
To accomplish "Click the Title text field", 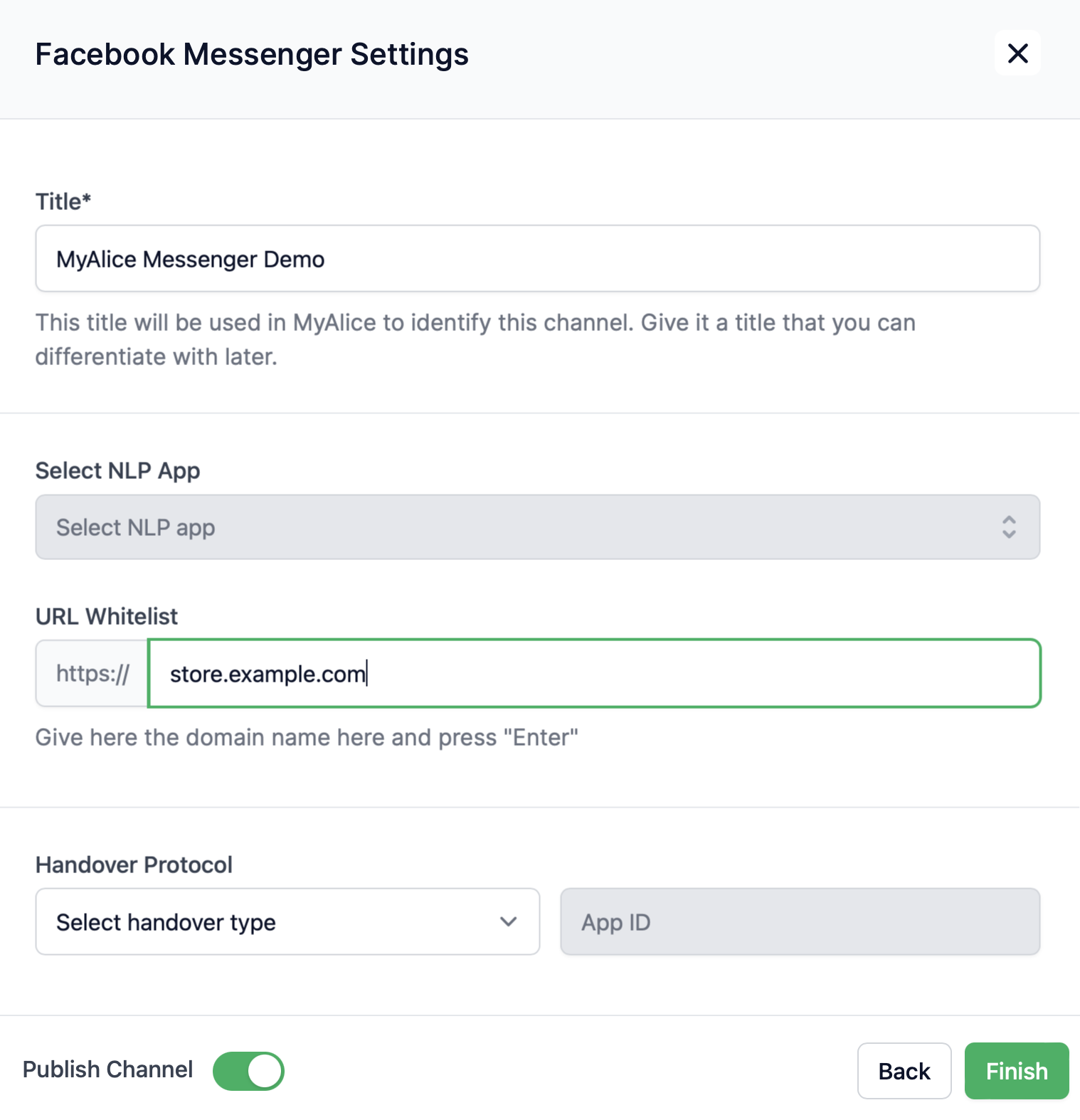I will pos(537,259).
